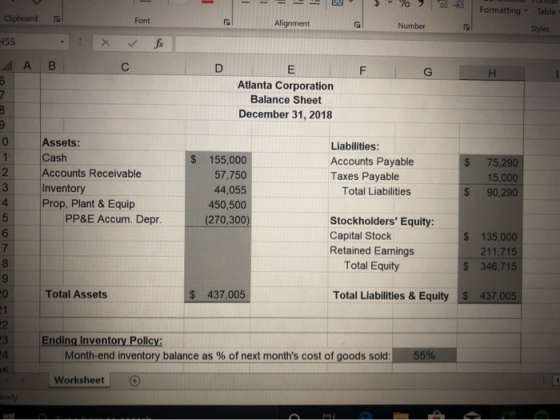
Task: Open the Number format dialog launcher
Action: point(466,27)
